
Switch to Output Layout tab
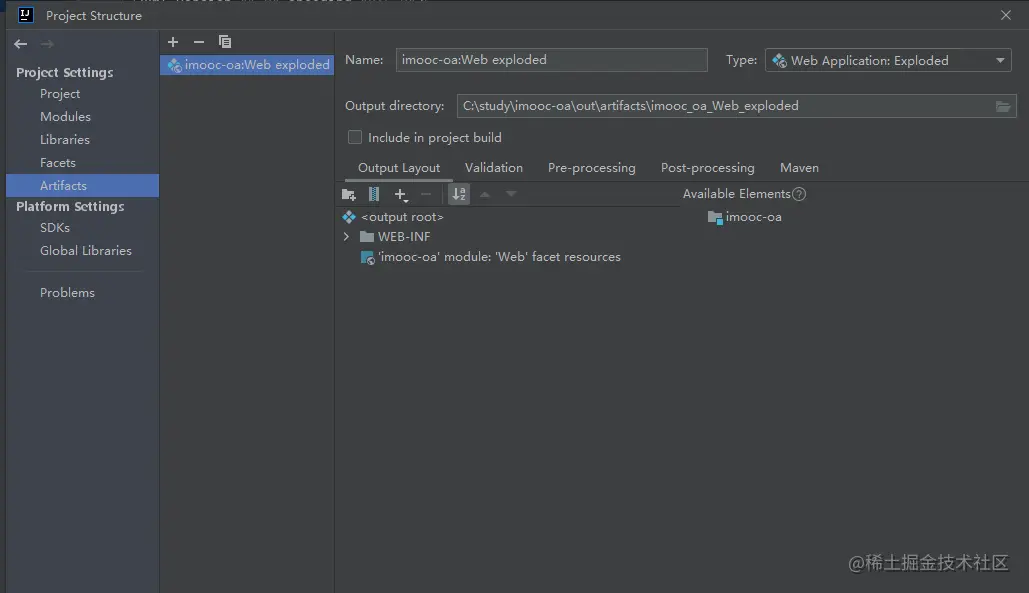(x=398, y=168)
